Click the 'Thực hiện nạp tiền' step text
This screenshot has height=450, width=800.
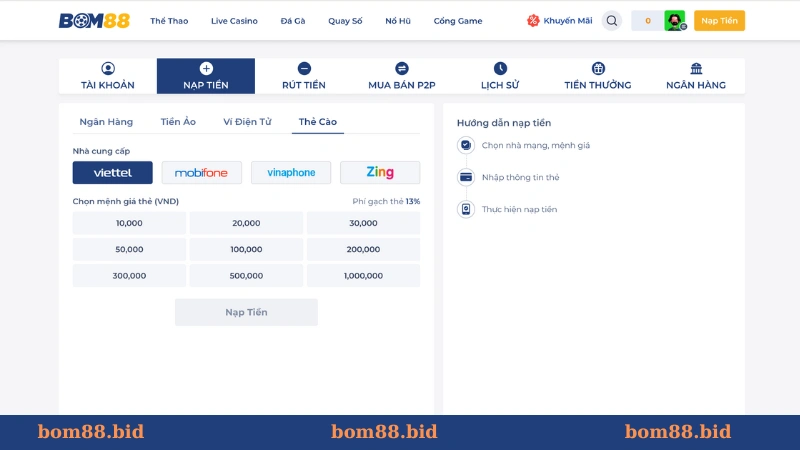tap(519, 209)
